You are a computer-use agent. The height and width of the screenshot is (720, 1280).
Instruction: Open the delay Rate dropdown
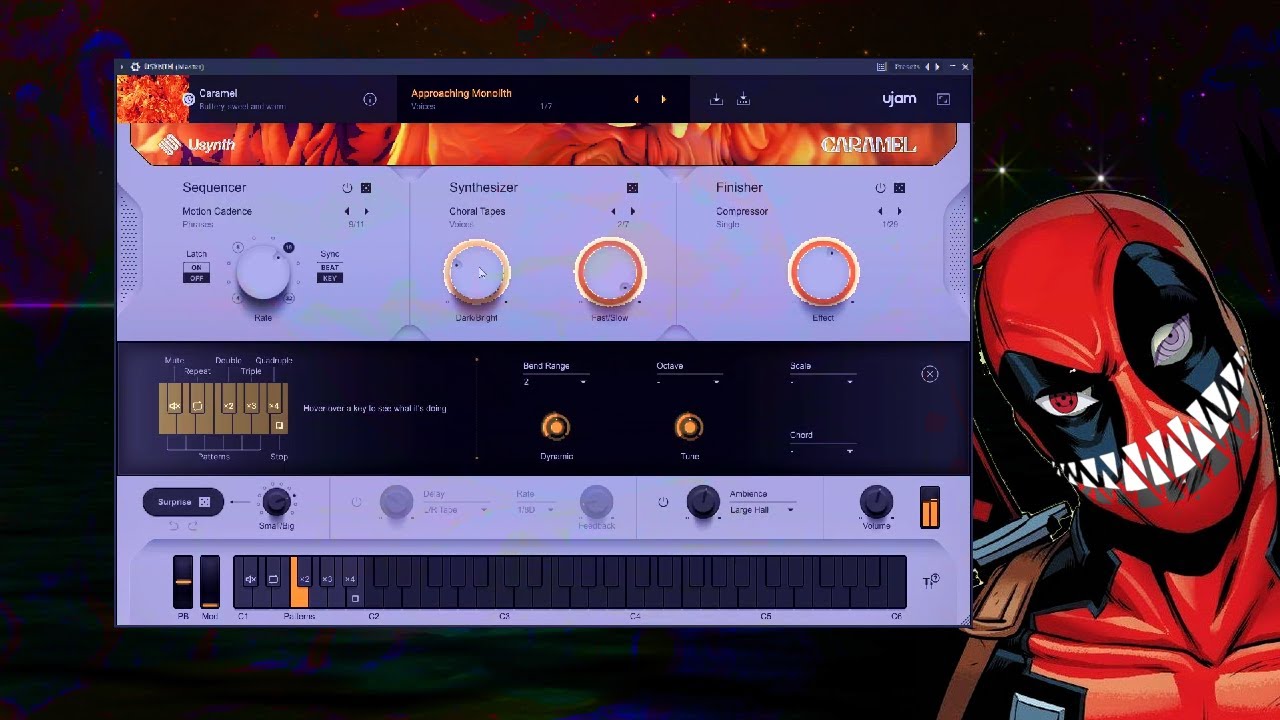tap(536, 510)
